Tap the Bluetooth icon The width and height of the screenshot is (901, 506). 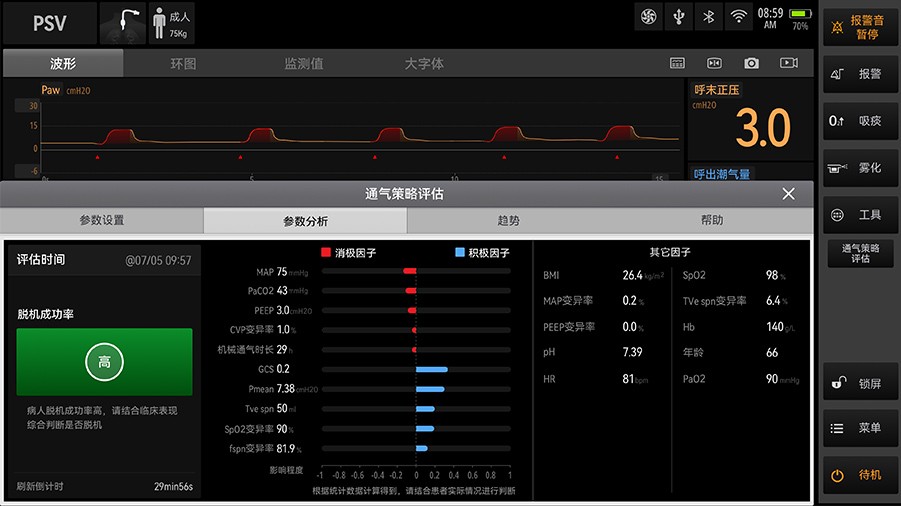(709, 17)
